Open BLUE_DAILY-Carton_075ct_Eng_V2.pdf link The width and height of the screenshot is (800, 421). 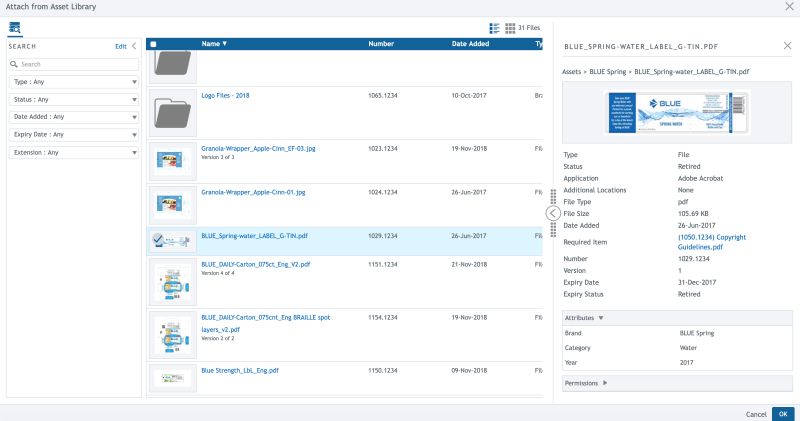tap(256, 264)
